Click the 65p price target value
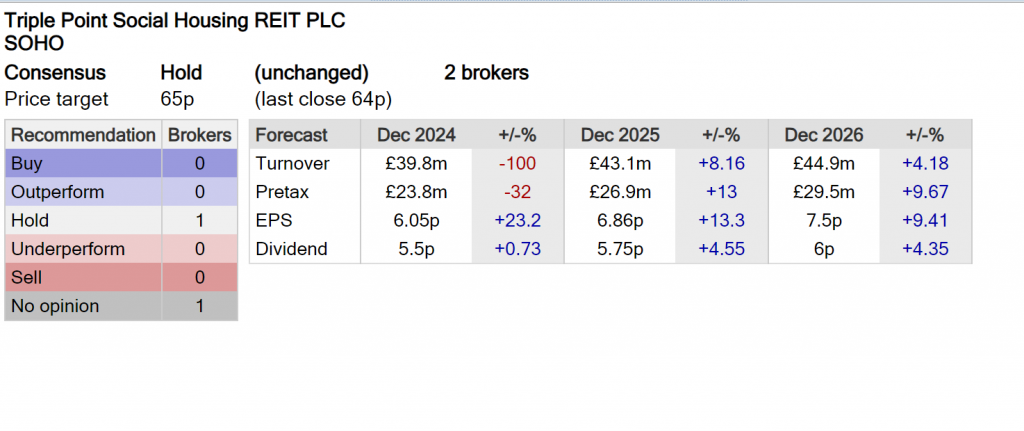Image resolution: width=1024 pixels, height=431 pixels. (177, 100)
